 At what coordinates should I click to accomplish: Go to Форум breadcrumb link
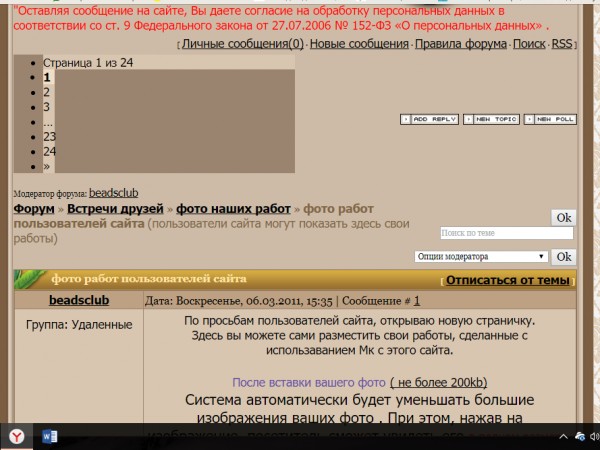34,209
